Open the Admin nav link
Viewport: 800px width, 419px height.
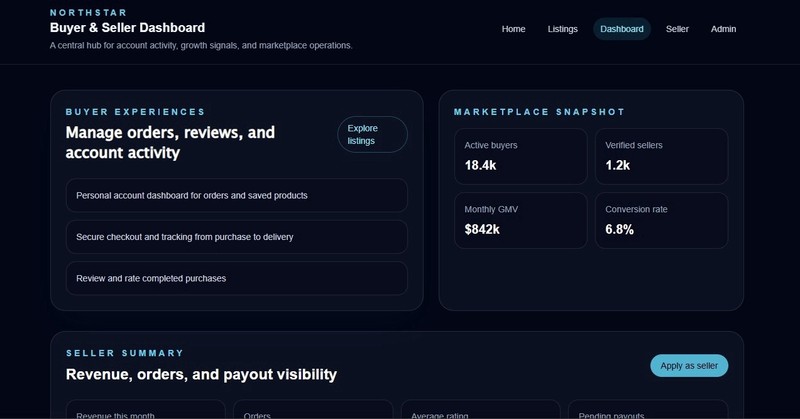tap(723, 29)
